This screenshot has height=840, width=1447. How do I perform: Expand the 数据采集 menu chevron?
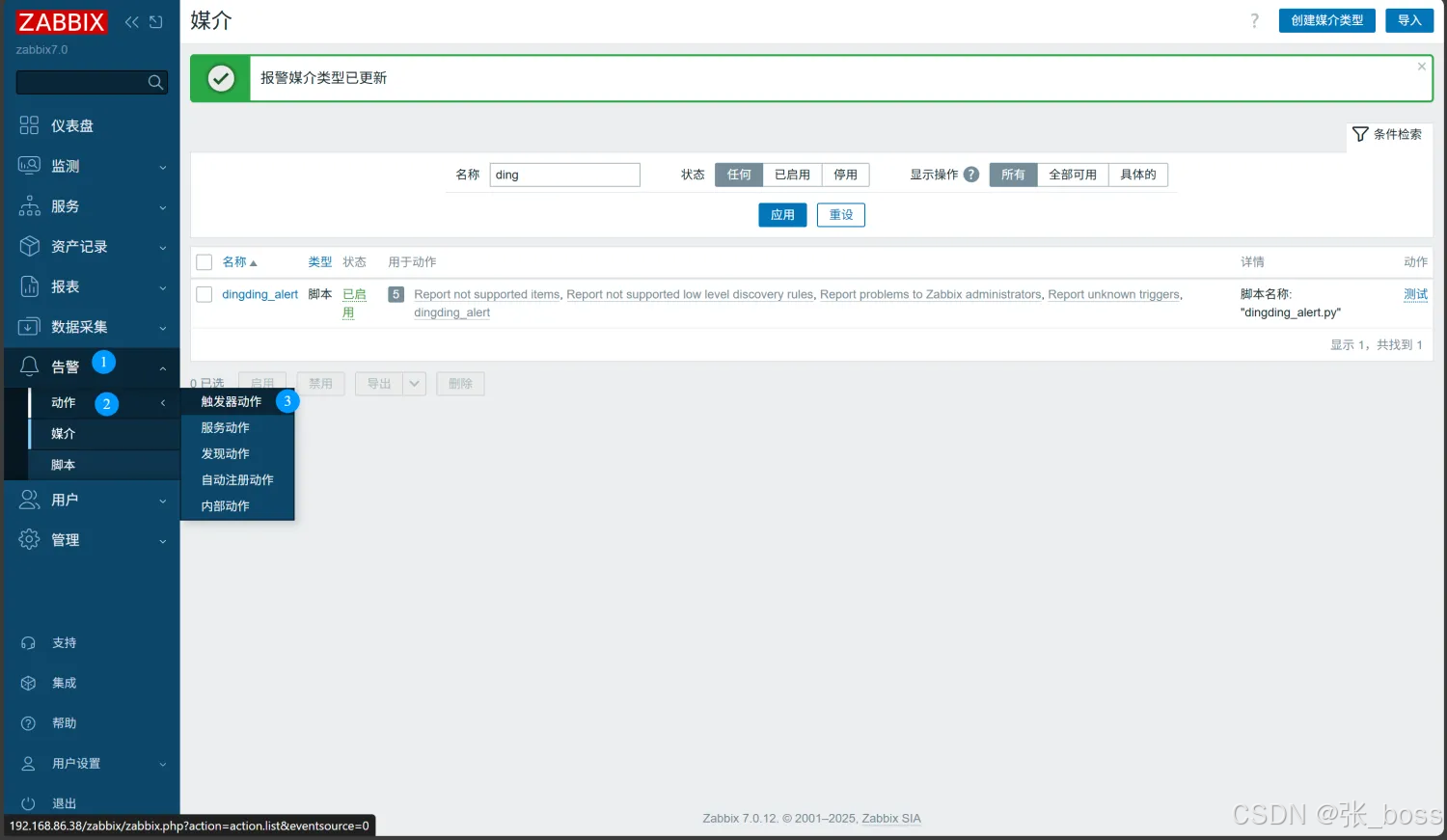coord(162,328)
